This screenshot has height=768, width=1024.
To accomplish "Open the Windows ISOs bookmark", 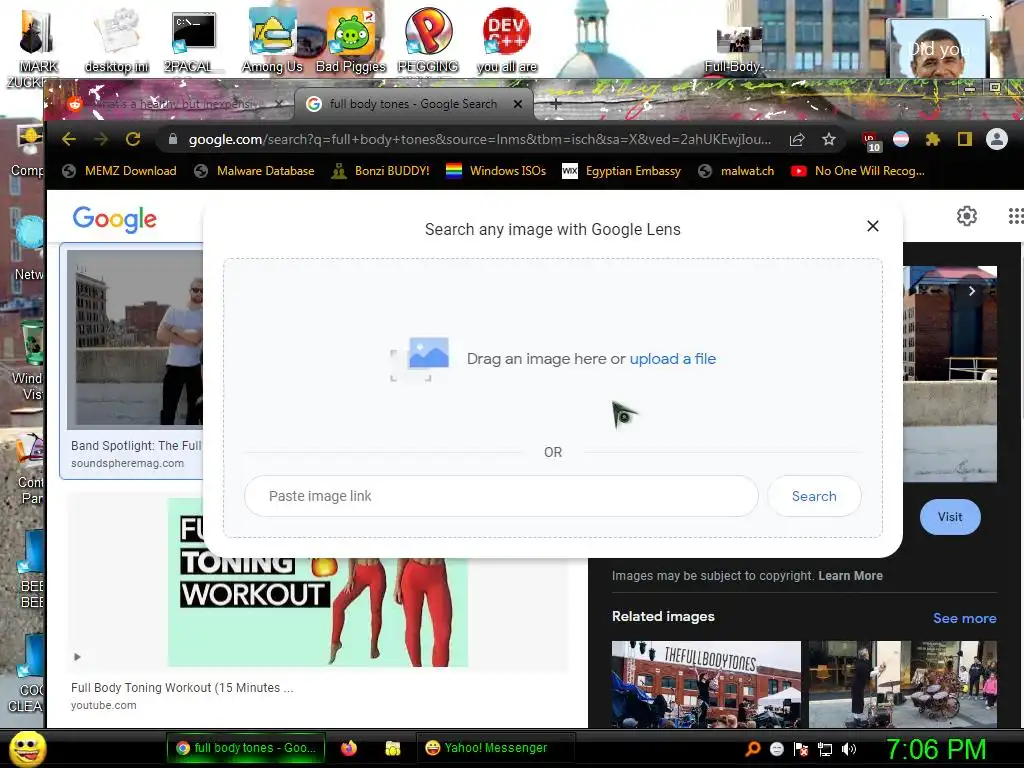I will click(496, 171).
